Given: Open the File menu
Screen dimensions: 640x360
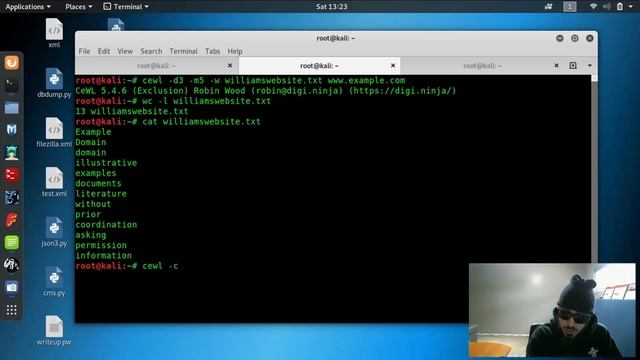Looking at the screenshot, I should 84,51.
